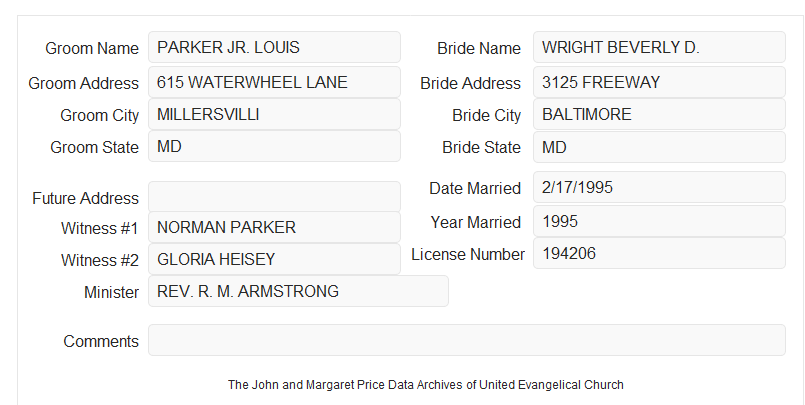The height and width of the screenshot is (405, 805).
Task: Select the Date Married field
Action: 659,187
